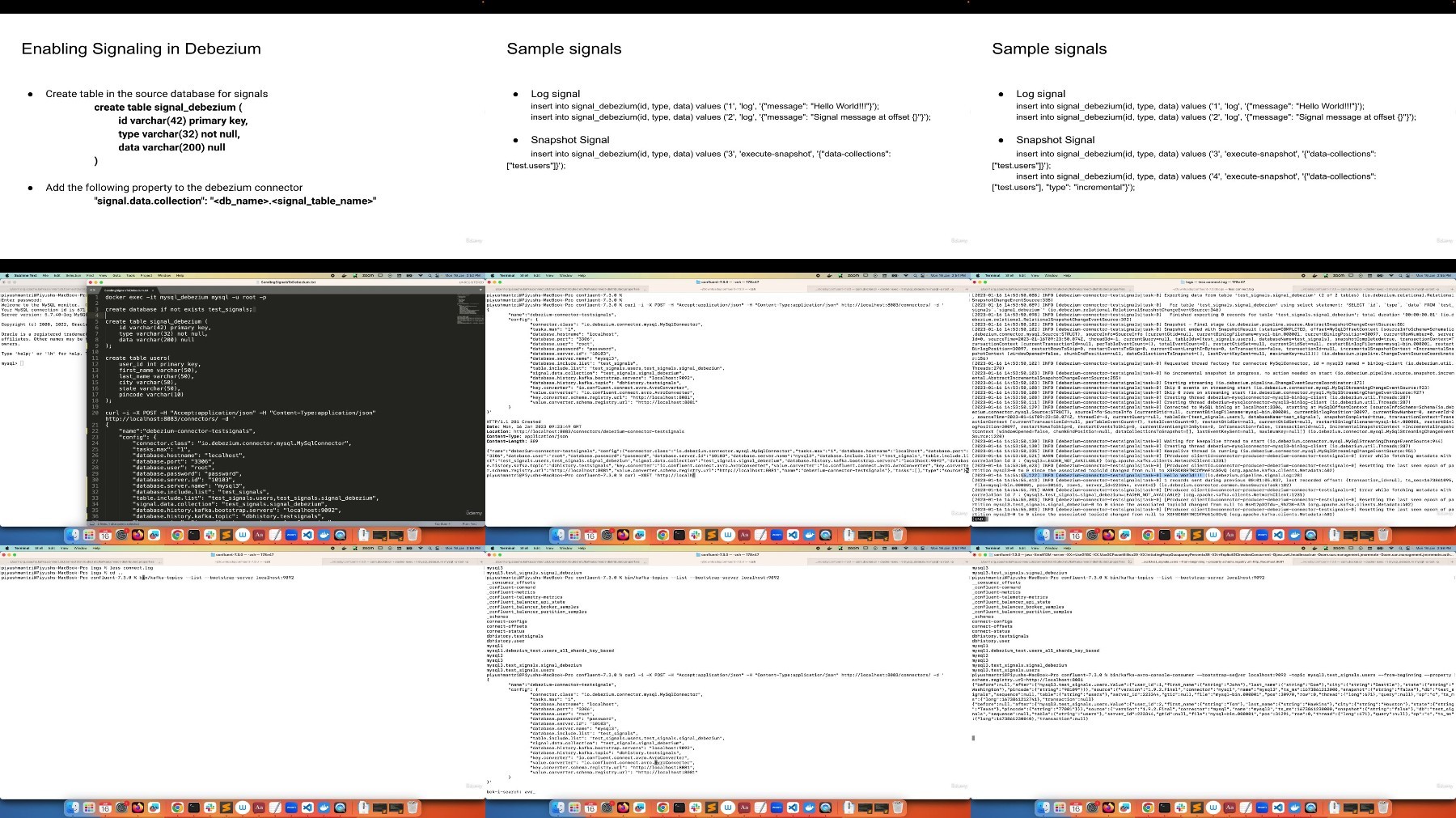Open the Project menu in Sublime Text
The image size is (1456, 818).
coord(146,275)
